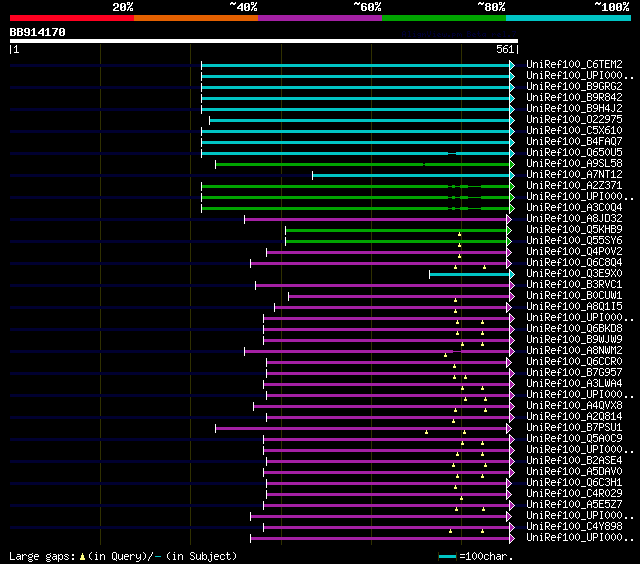The height and width of the screenshot is (564, 640).
Task: Click the green ~80% identity legend bar
Action: tap(444, 18)
